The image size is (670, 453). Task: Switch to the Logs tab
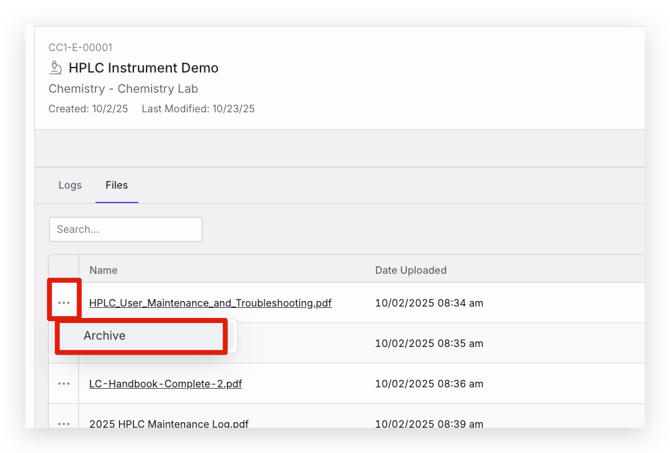[x=70, y=185]
